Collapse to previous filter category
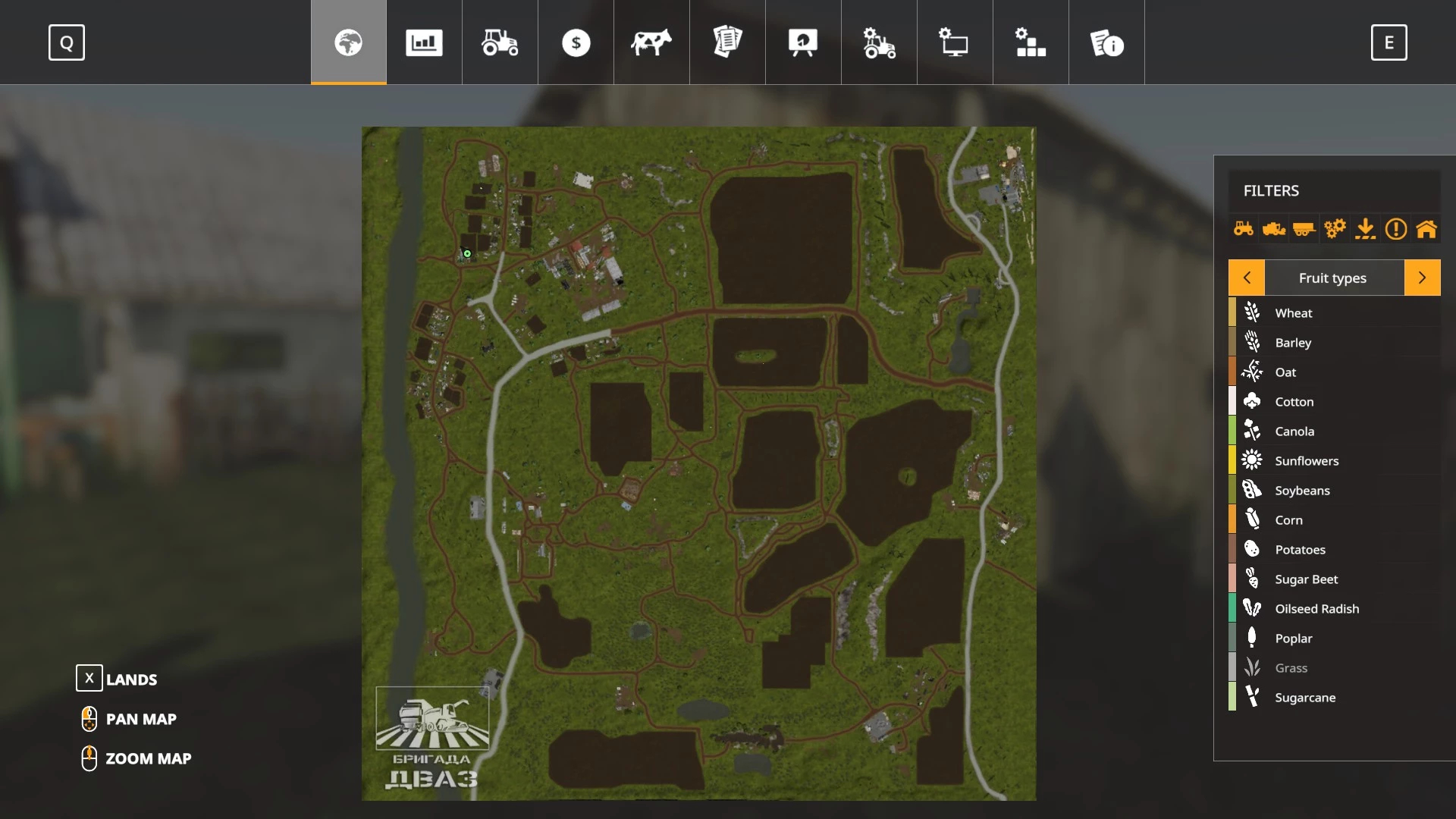This screenshot has height=819, width=1456. coord(1247,278)
